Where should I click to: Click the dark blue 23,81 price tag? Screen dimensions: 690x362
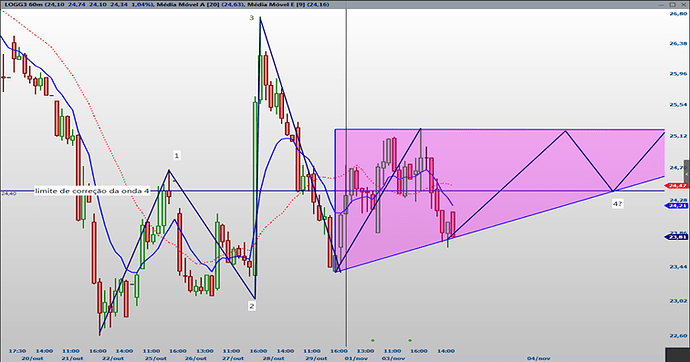coord(677,237)
